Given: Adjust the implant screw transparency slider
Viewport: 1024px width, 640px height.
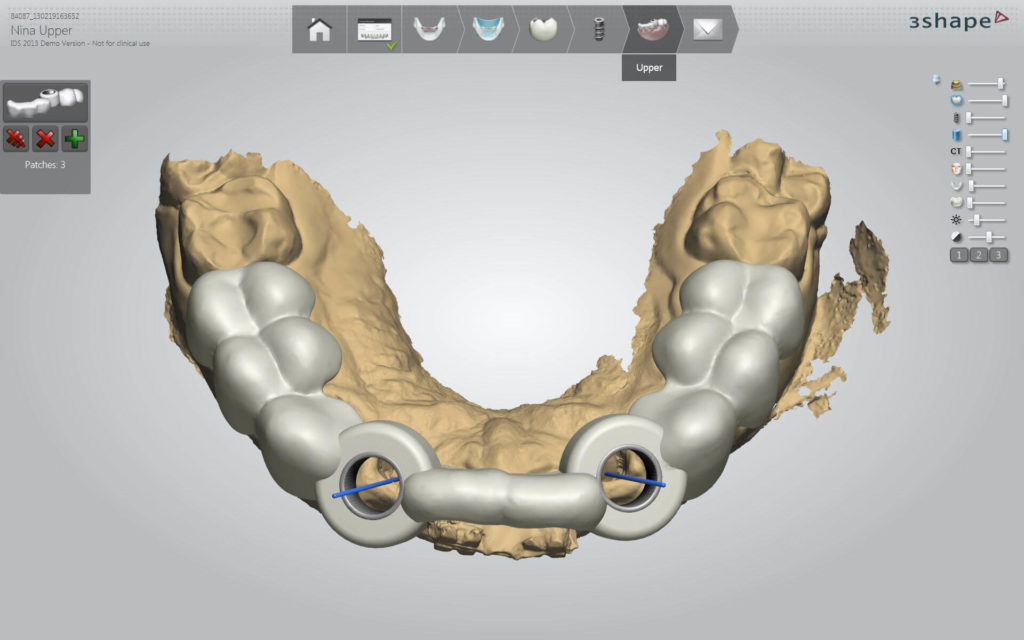Looking at the screenshot, I should [987, 118].
